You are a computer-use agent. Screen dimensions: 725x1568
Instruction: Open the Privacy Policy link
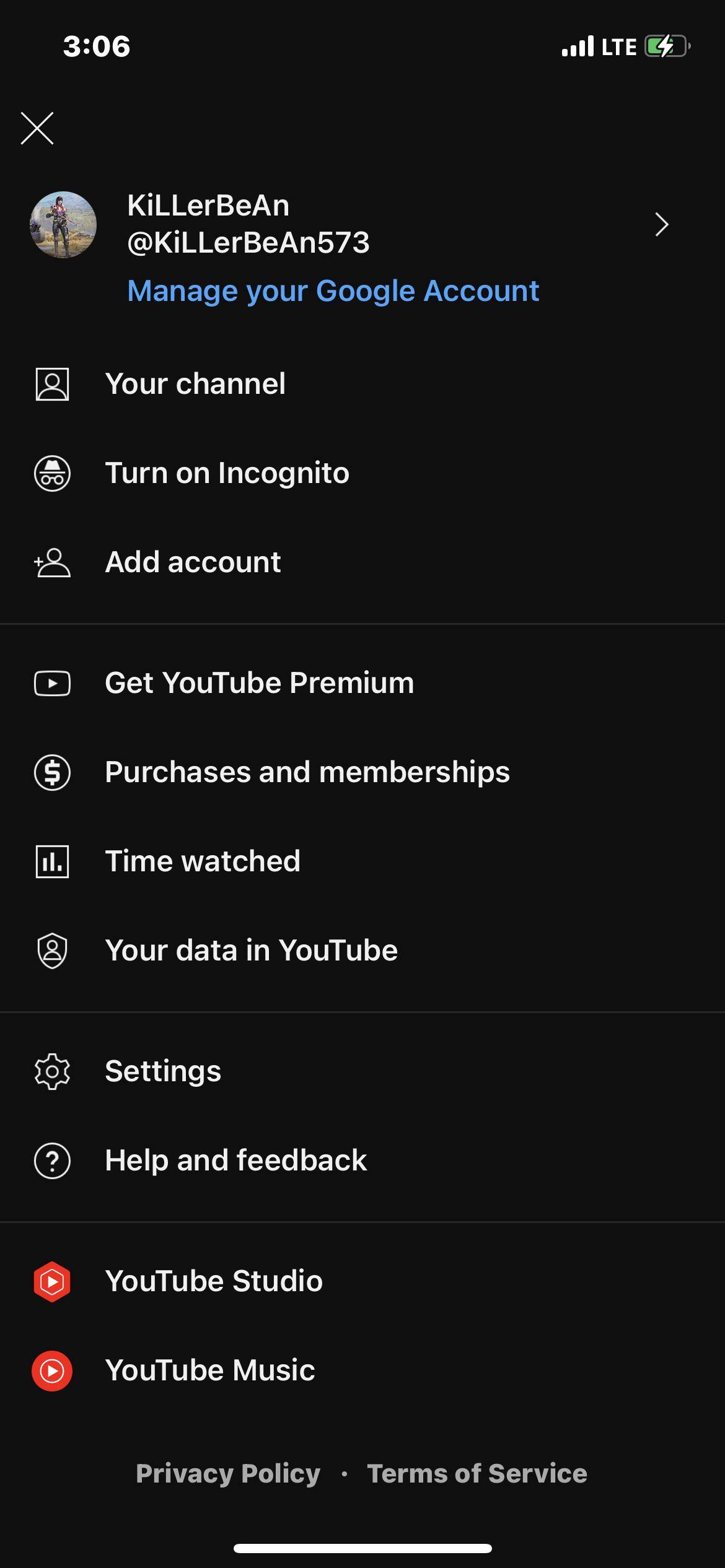coord(228,1473)
